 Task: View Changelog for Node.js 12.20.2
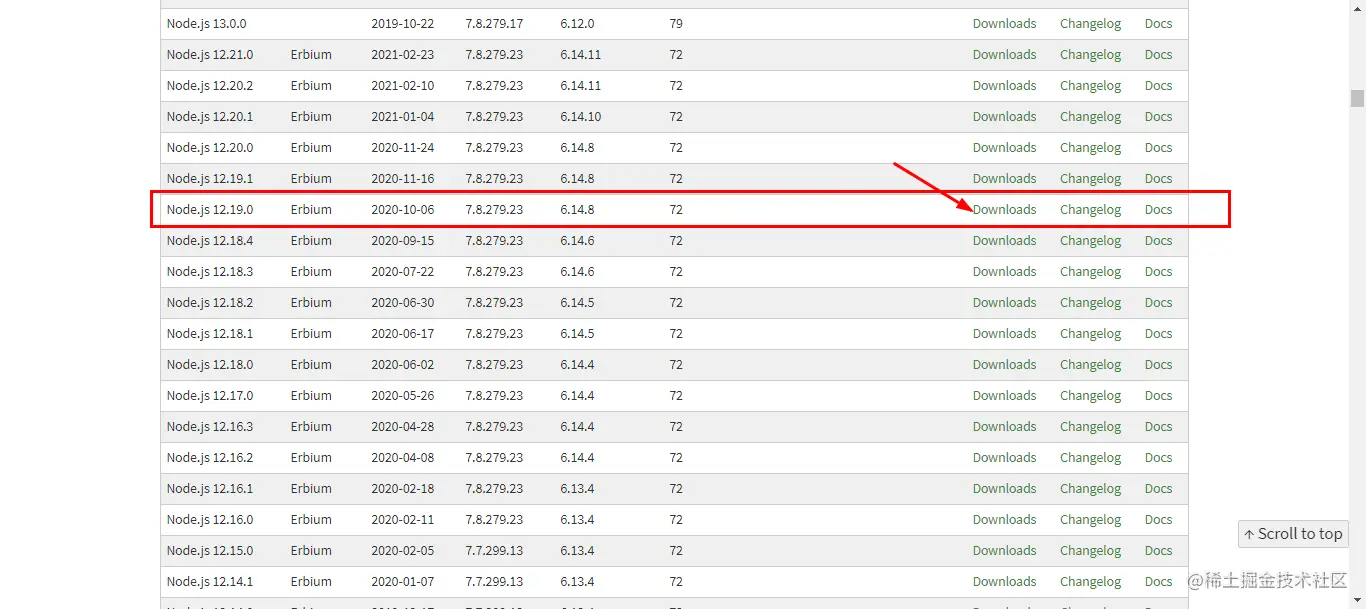(x=1090, y=86)
